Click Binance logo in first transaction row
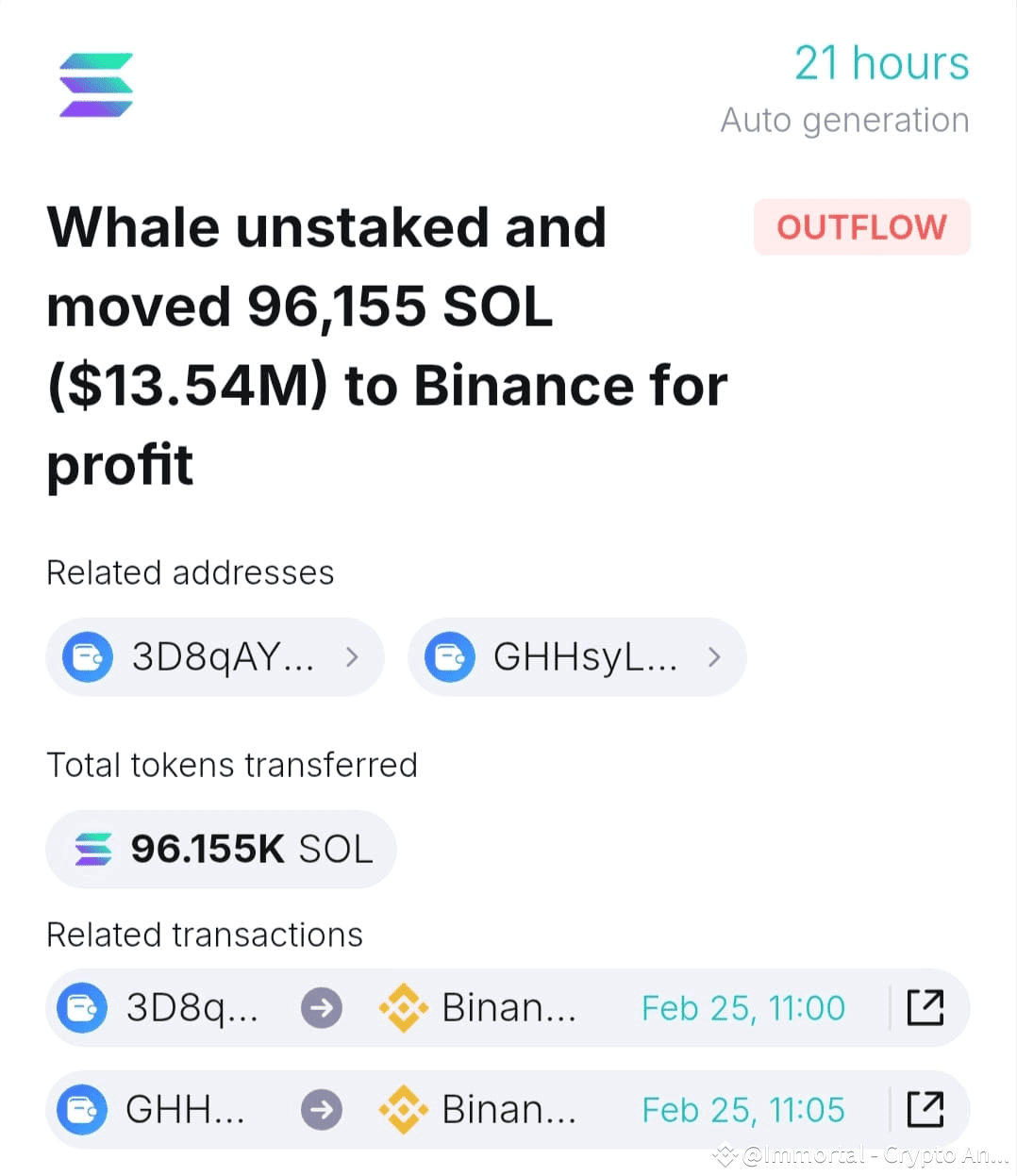This screenshot has height=1176, width=1017. click(404, 1007)
